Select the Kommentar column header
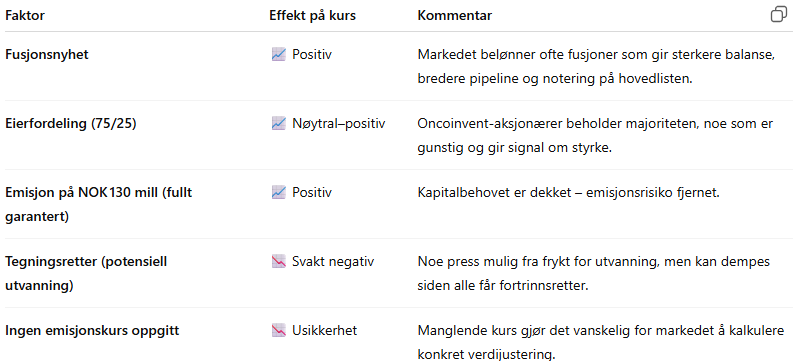 tap(455, 16)
